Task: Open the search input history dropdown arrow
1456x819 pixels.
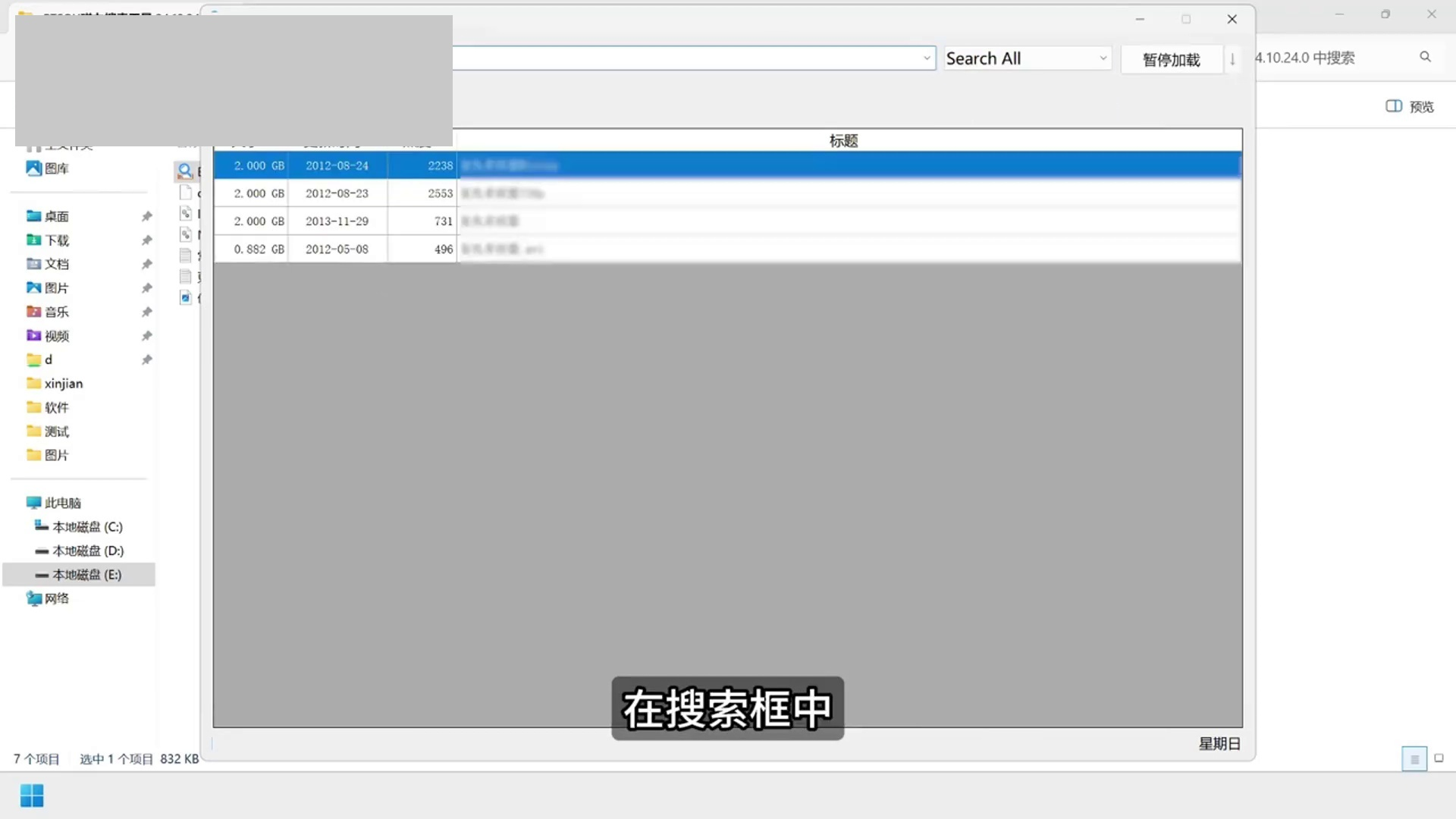Action: pyautogui.click(x=927, y=58)
